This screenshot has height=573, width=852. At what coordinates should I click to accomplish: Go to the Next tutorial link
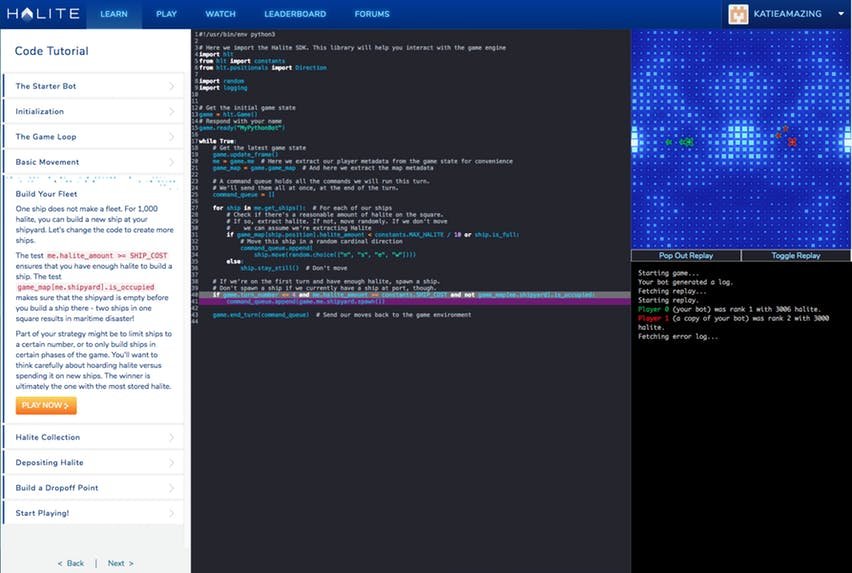point(120,563)
